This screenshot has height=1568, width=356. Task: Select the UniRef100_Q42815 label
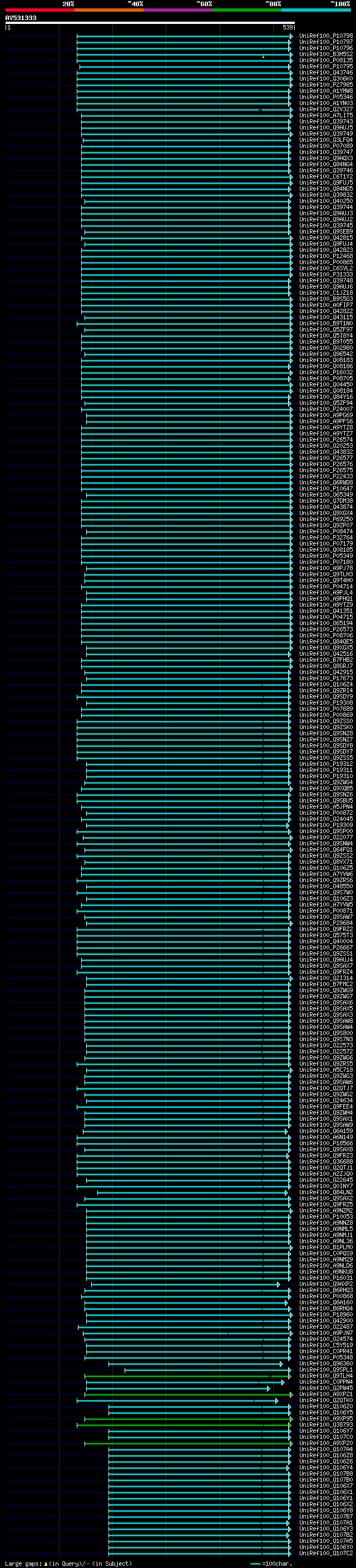326,238
